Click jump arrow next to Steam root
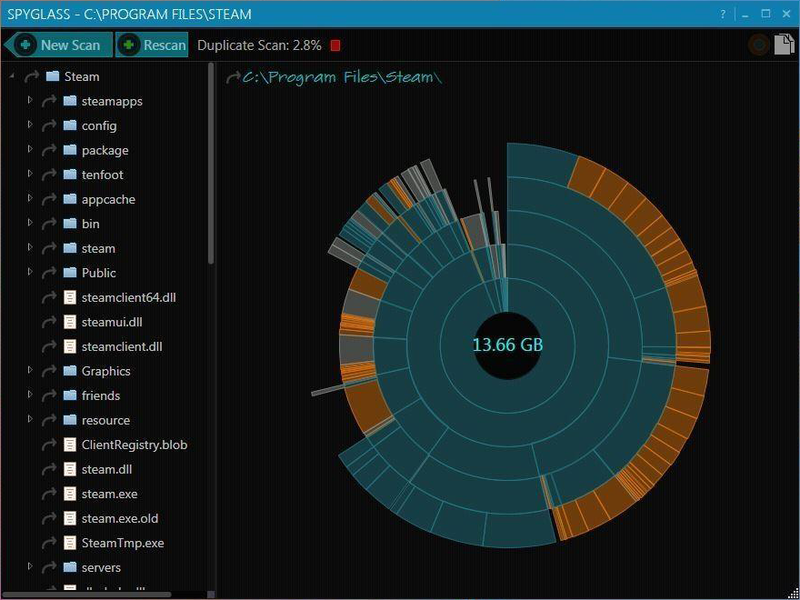 tap(32, 77)
